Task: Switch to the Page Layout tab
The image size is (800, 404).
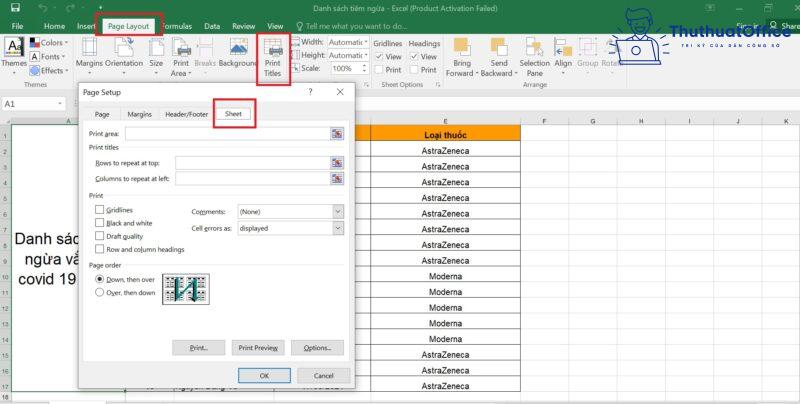Action: coord(129,26)
